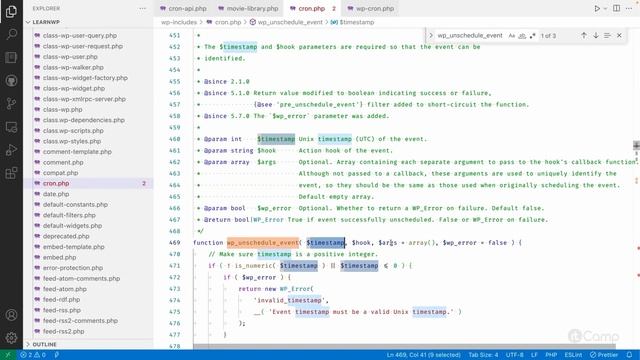Screen dimensions: 640x360
Task: Go to previous find match
Action: point(584,36)
